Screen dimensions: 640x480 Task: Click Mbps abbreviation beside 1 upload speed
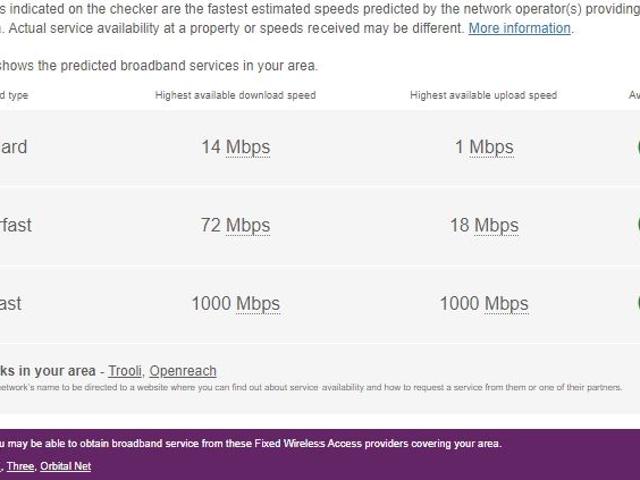pos(491,147)
